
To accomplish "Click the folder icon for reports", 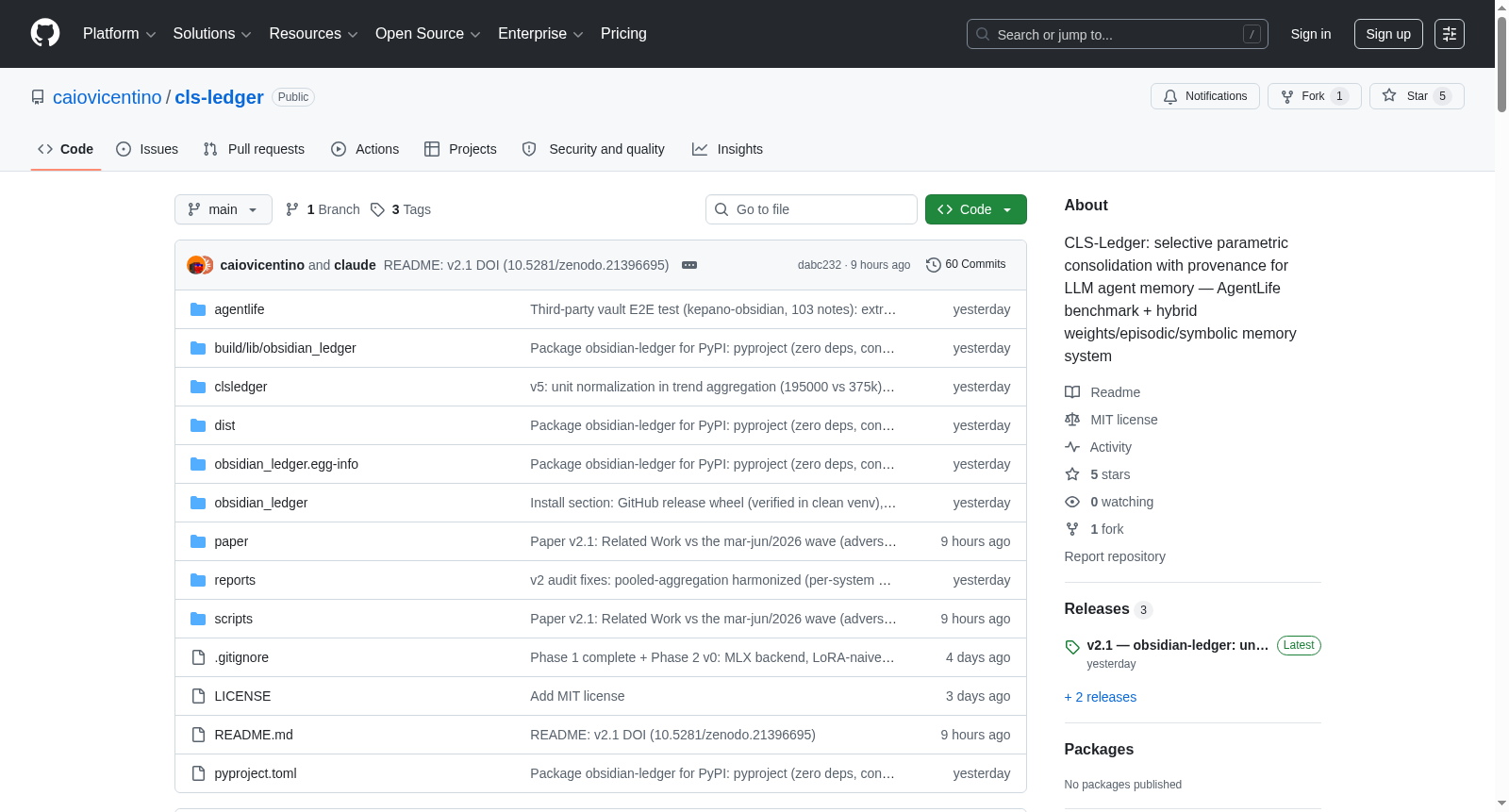I will pyautogui.click(x=198, y=580).
